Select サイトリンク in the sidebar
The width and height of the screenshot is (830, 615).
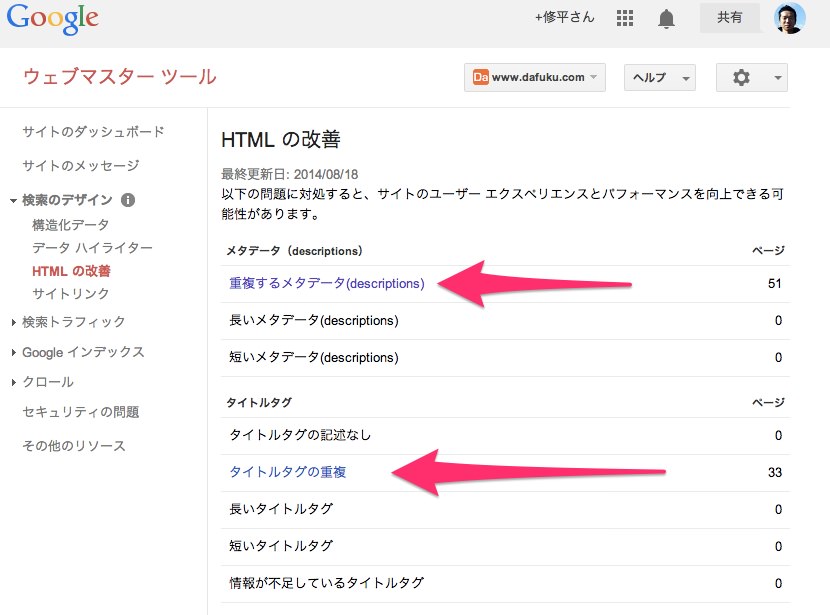point(70,293)
